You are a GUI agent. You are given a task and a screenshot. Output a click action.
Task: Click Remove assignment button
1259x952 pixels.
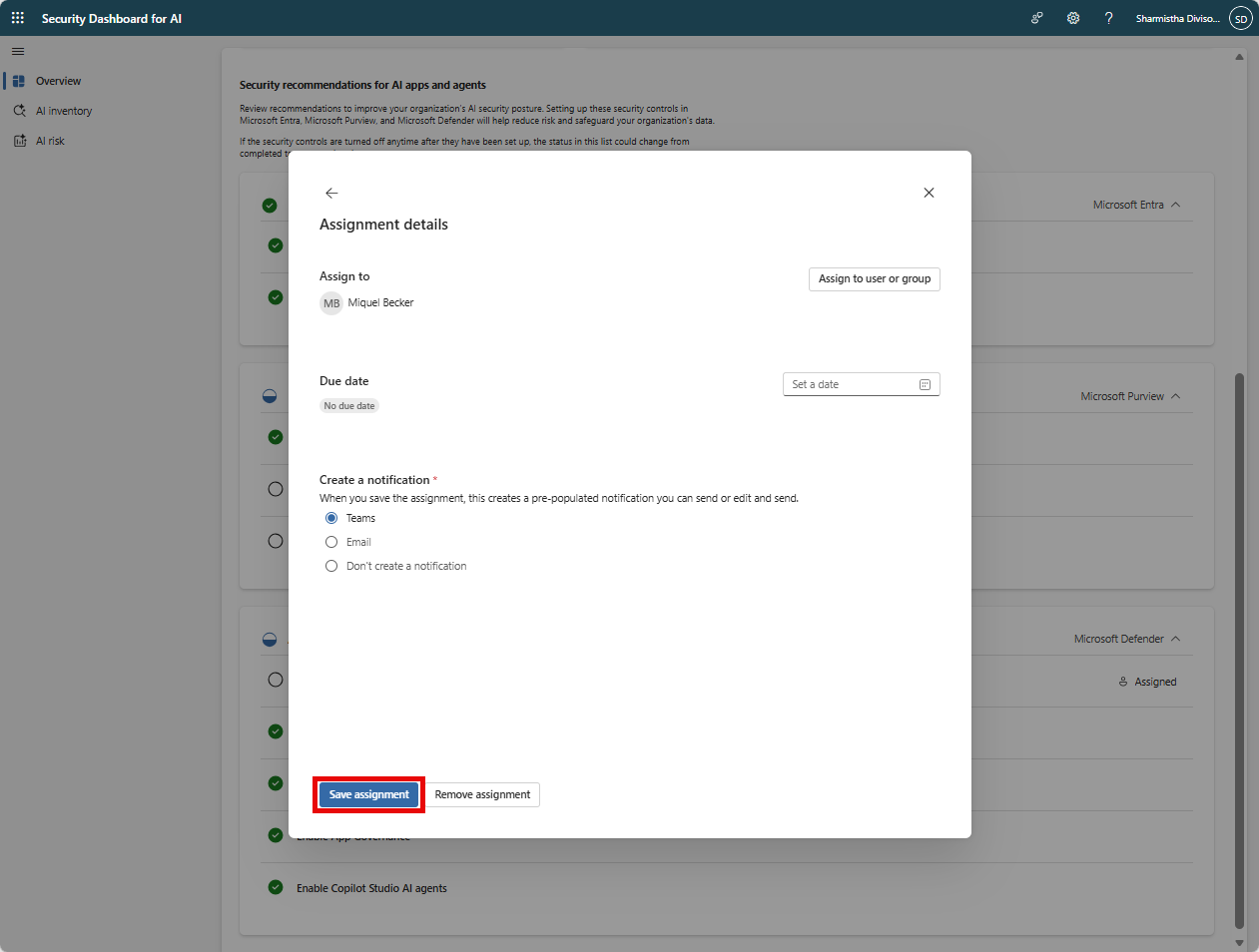coord(482,794)
